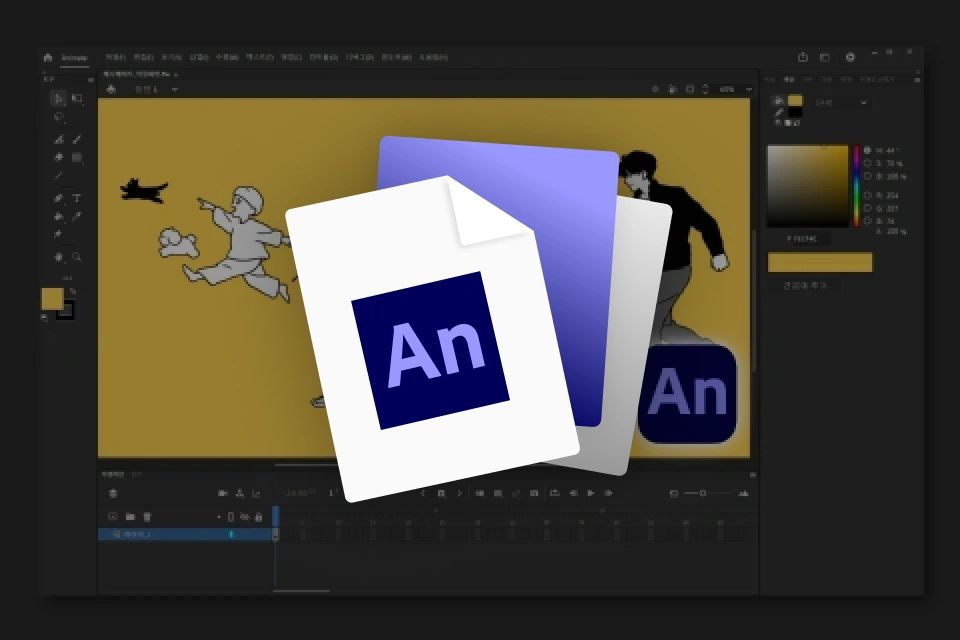
Task: Open the Tools panel options menu
Action: coord(91,80)
